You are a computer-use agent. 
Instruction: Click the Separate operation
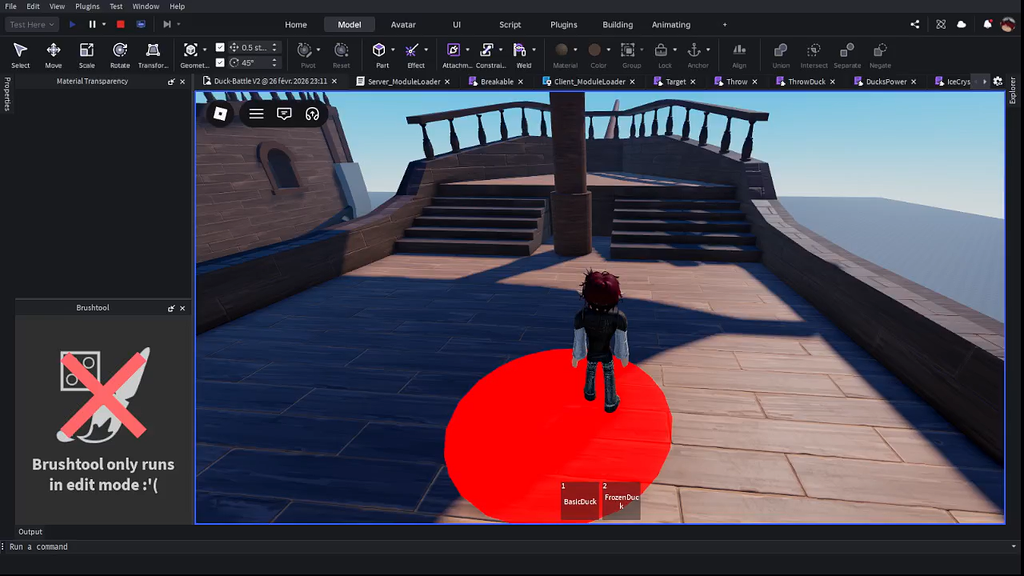click(847, 55)
